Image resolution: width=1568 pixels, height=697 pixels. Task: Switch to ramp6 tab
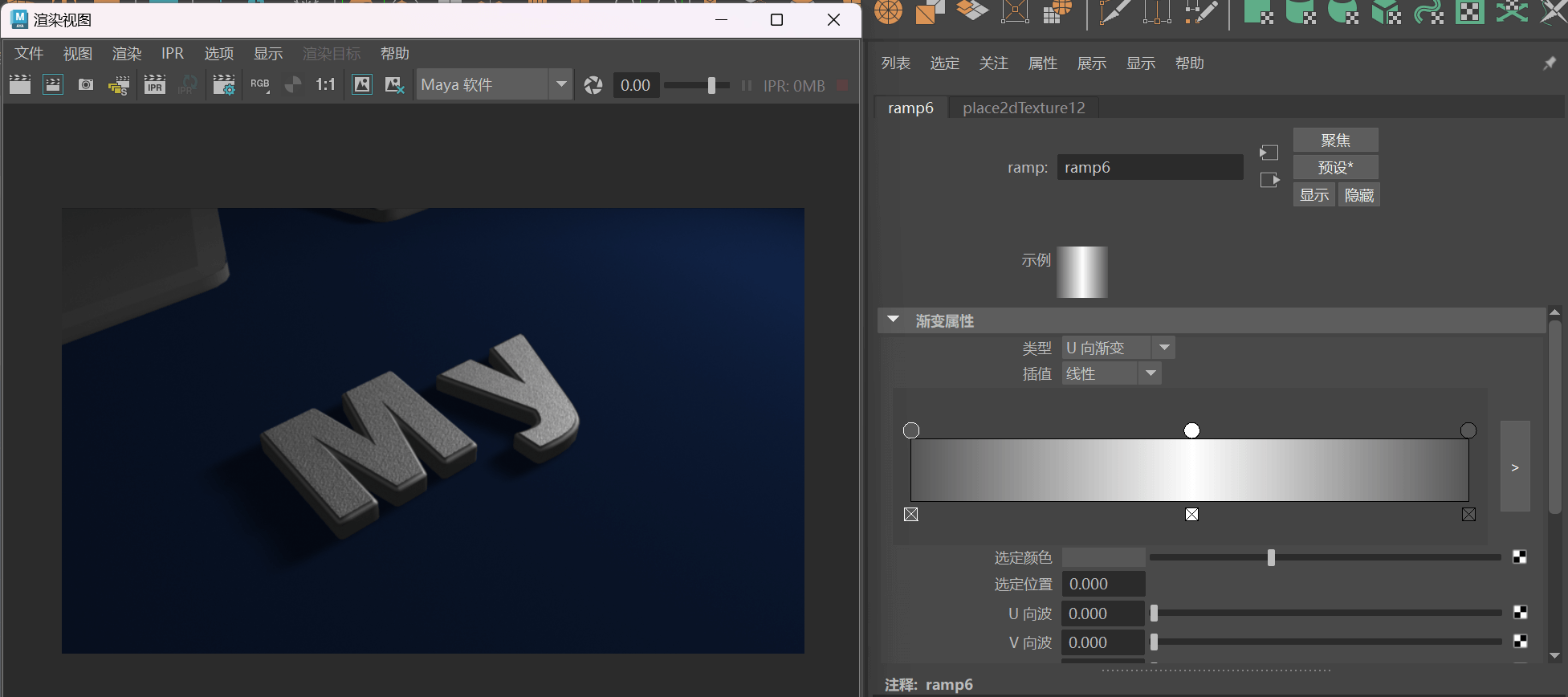coord(910,108)
